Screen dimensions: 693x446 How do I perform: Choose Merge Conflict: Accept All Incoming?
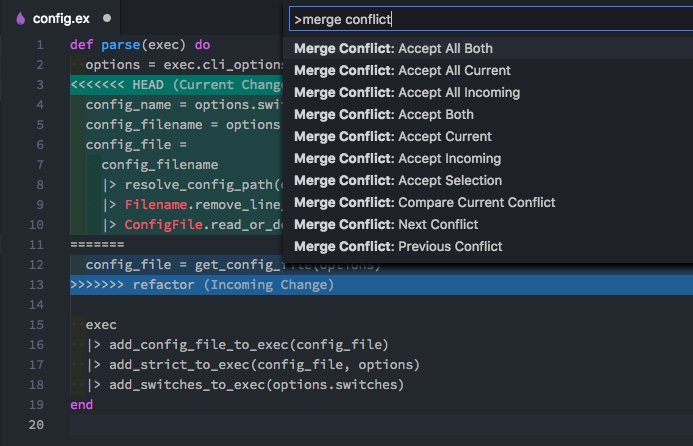click(488, 92)
